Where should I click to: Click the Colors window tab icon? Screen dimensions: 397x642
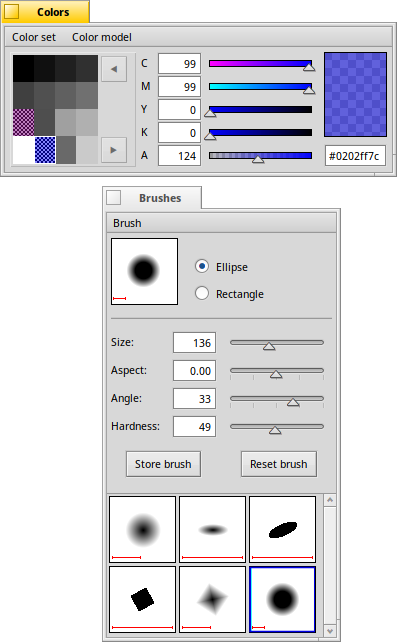11,11
